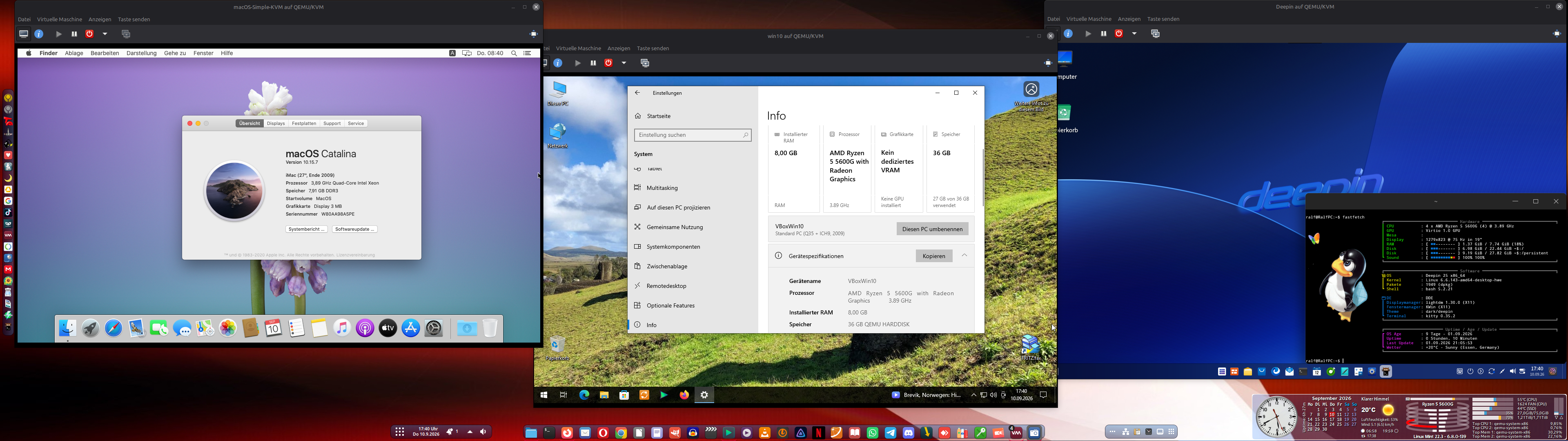This screenshot has width=1568, height=441.
Task: Open the kitty terminal icon in Deepin dock
Action: click(x=1386, y=372)
